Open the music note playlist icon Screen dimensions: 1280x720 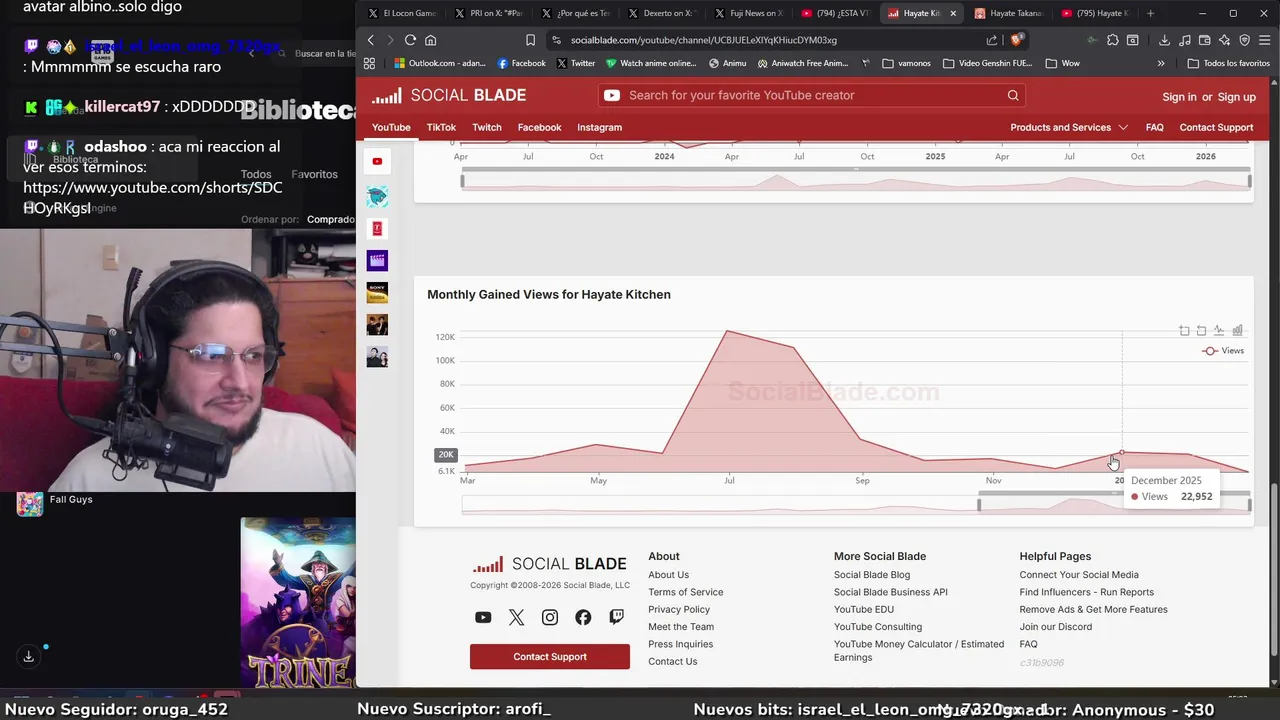[1185, 40]
